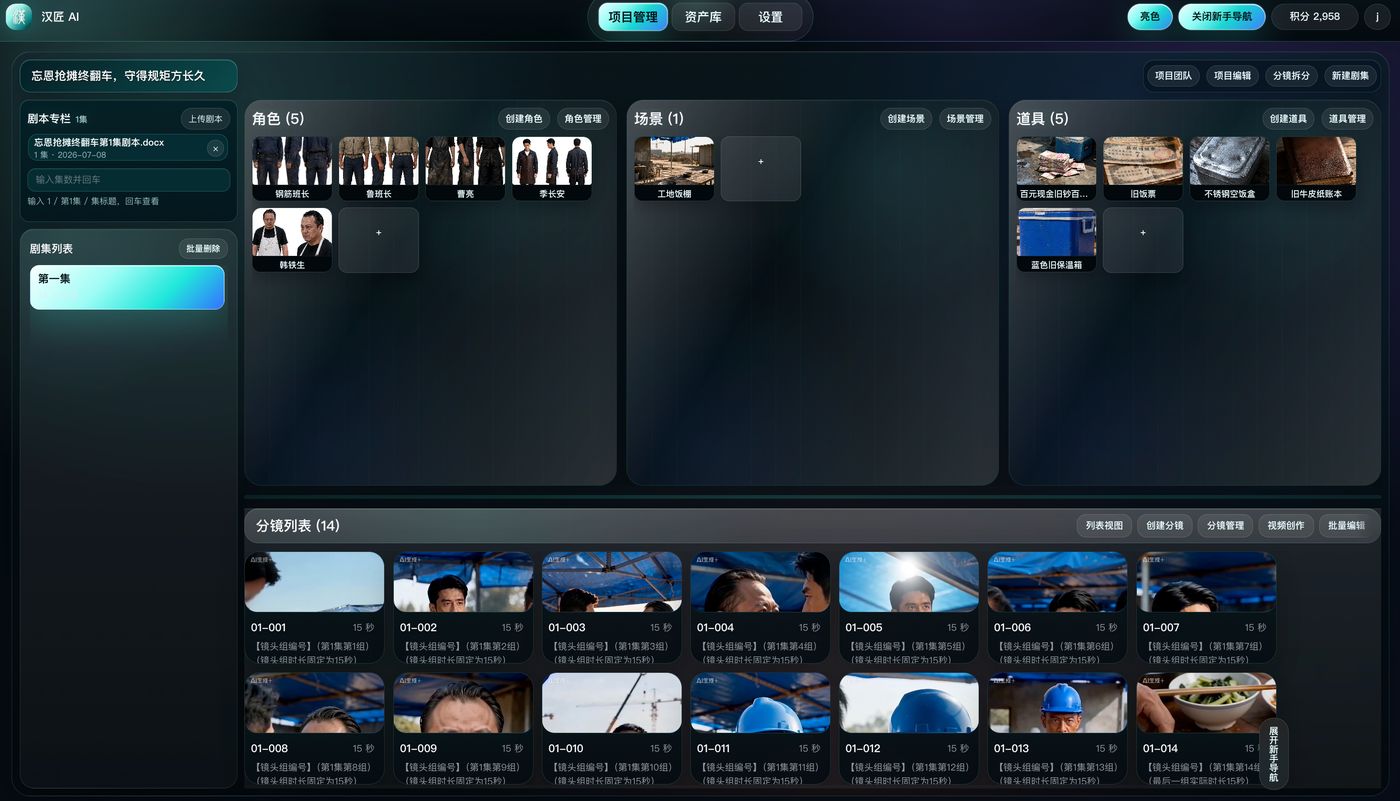This screenshot has width=1400, height=801.
Task: Click the 上传剧本 button
Action: 206,118
